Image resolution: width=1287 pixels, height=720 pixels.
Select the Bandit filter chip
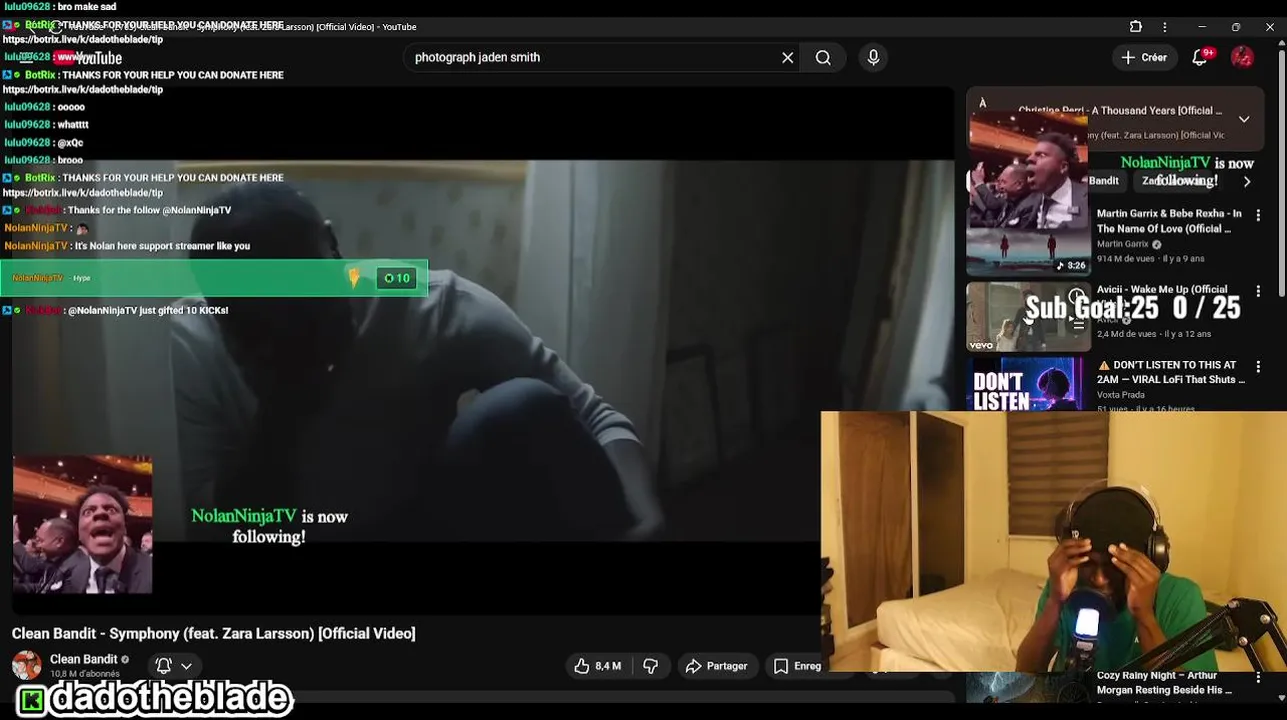click(x=1104, y=181)
